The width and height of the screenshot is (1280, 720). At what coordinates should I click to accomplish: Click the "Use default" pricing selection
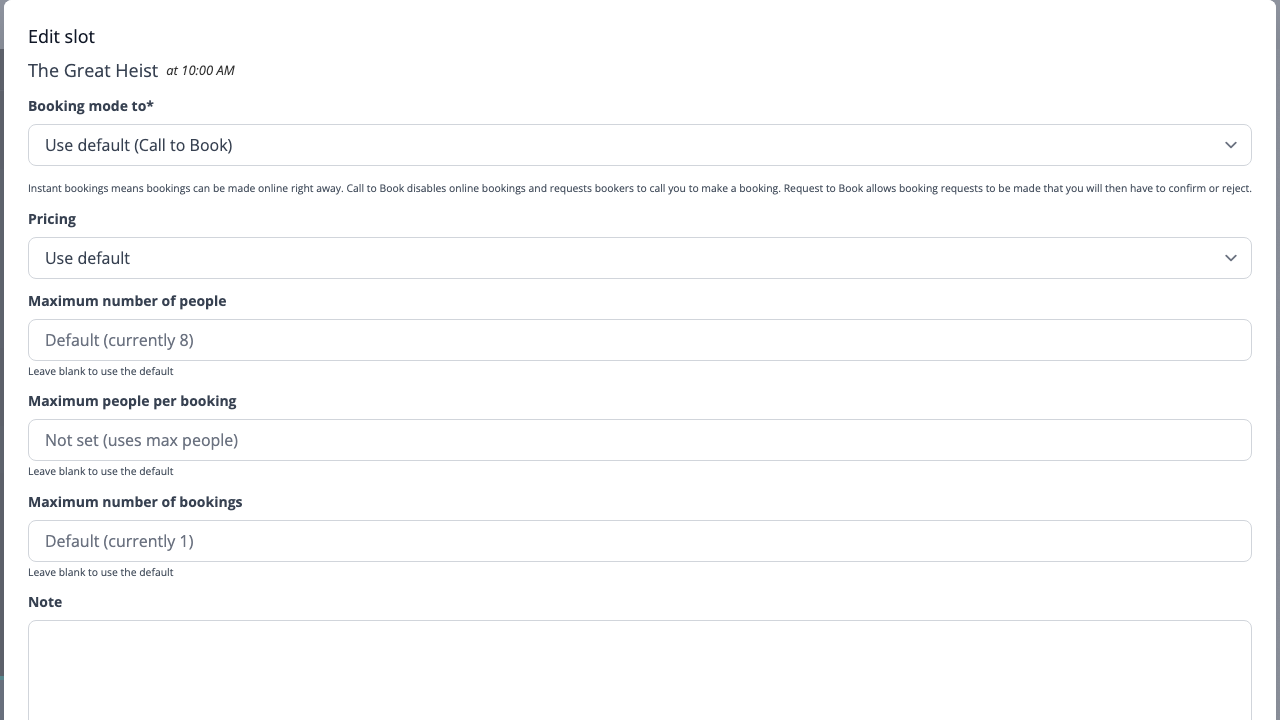[87, 258]
